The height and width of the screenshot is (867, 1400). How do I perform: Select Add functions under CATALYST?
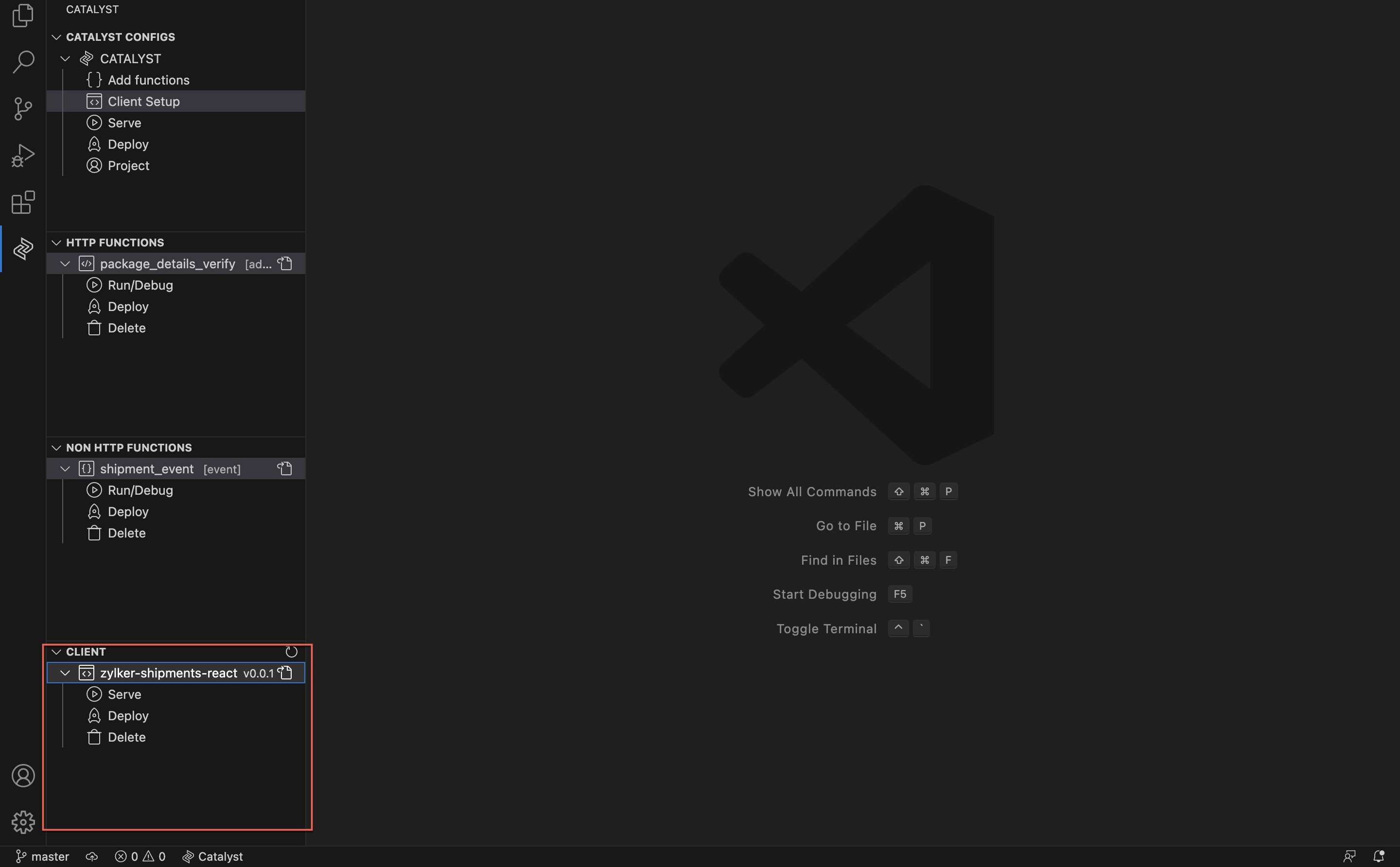coord(148,80)
